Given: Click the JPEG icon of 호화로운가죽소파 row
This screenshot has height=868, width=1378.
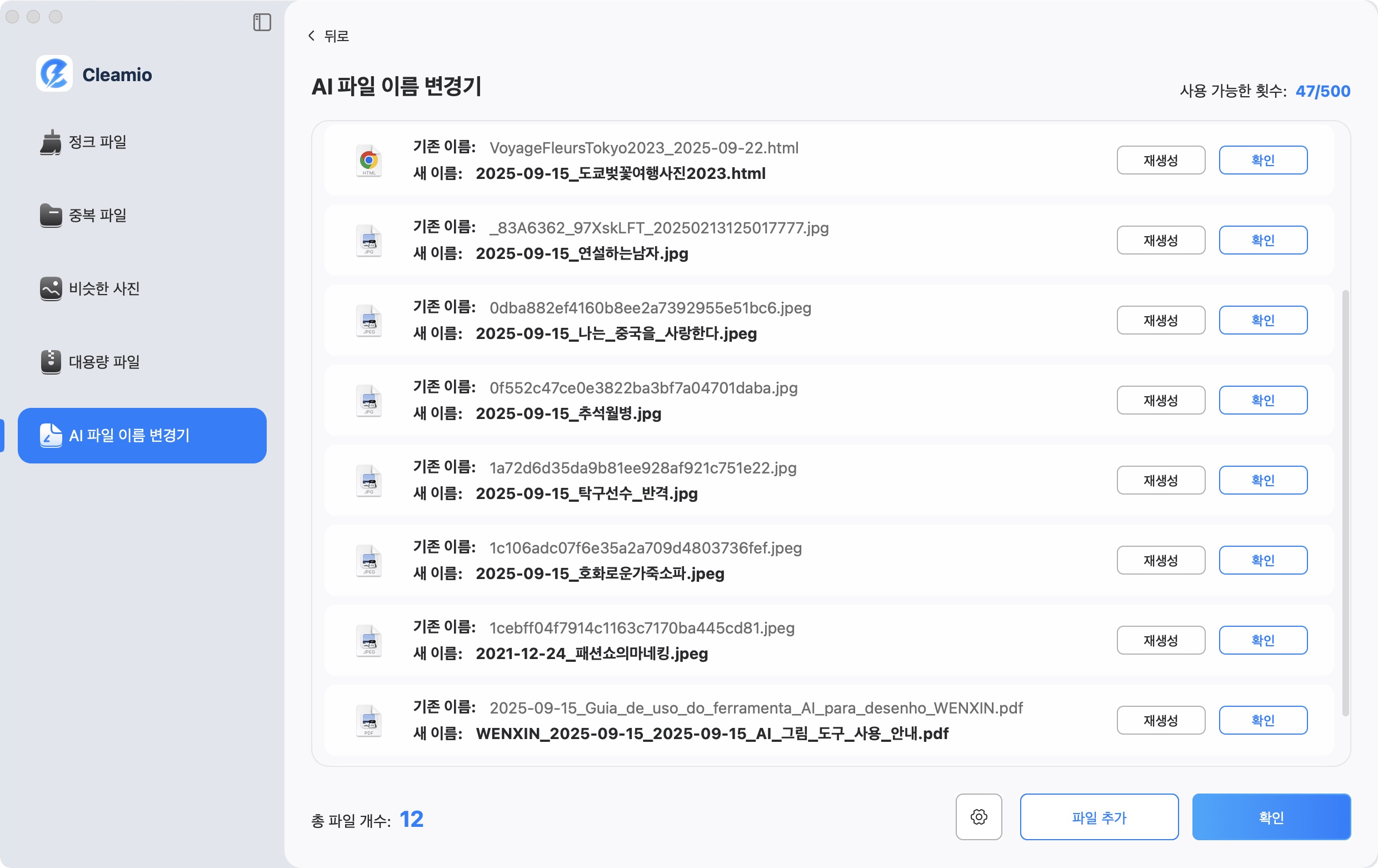Looking at the screenshot, I should coord(368,561).
